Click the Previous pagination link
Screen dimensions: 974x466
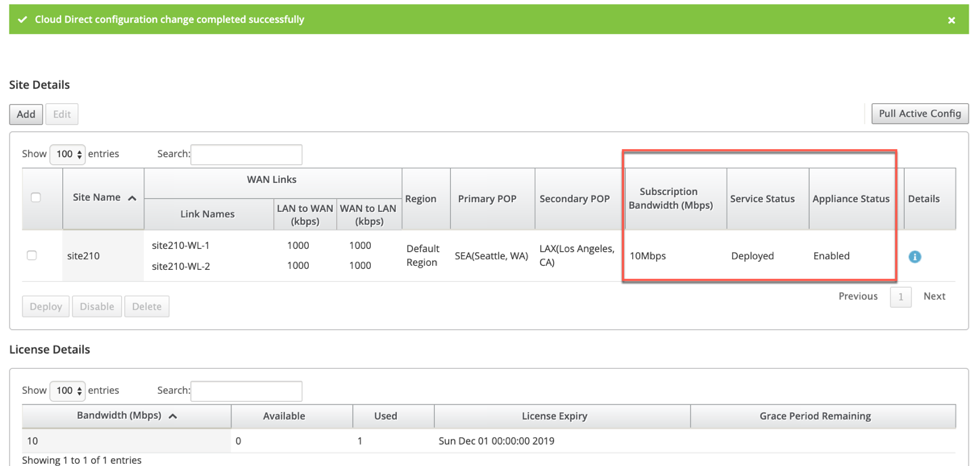[858, 296]
